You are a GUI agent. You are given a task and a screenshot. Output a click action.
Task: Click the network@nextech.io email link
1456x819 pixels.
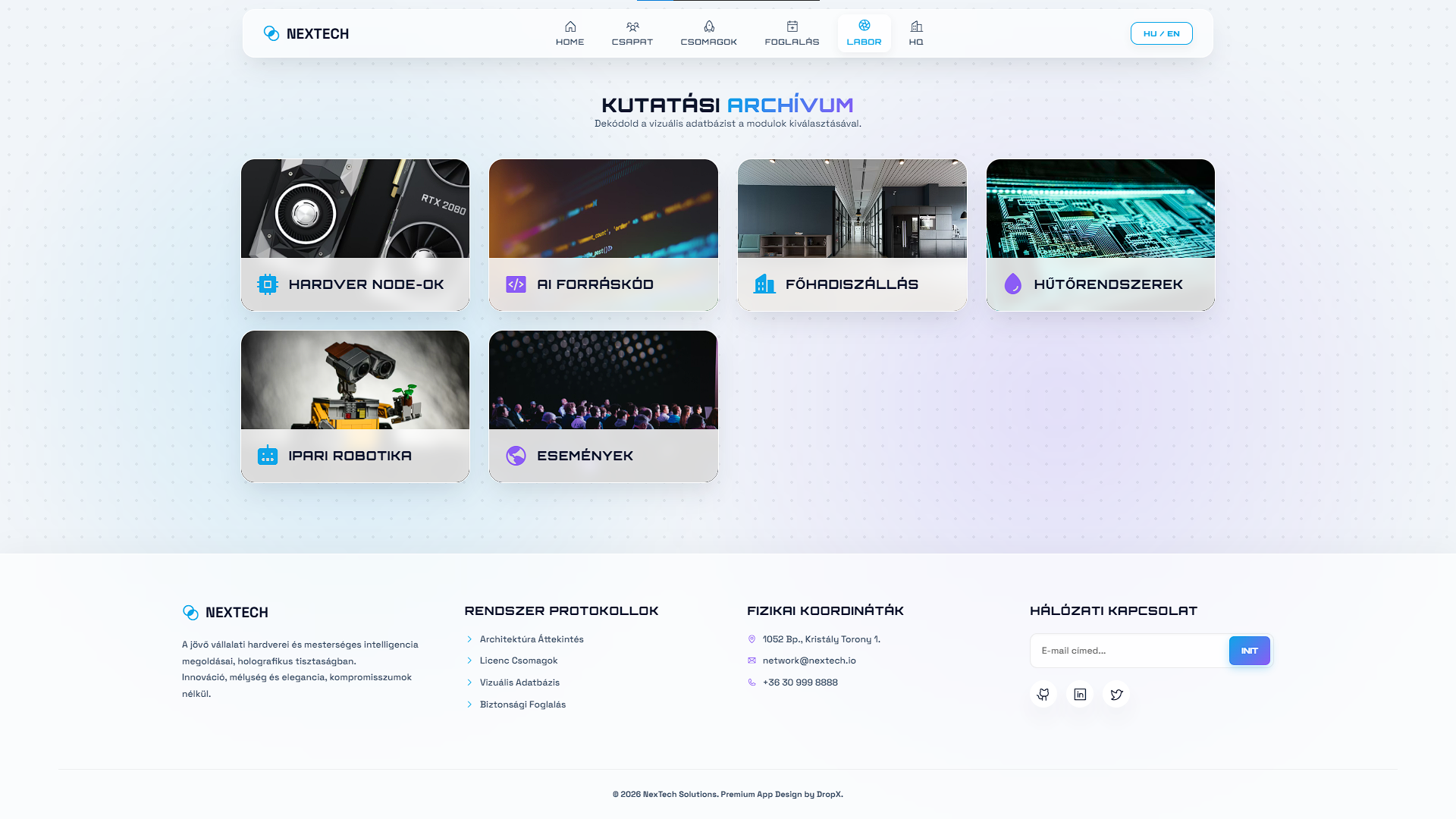coord(809,661)
